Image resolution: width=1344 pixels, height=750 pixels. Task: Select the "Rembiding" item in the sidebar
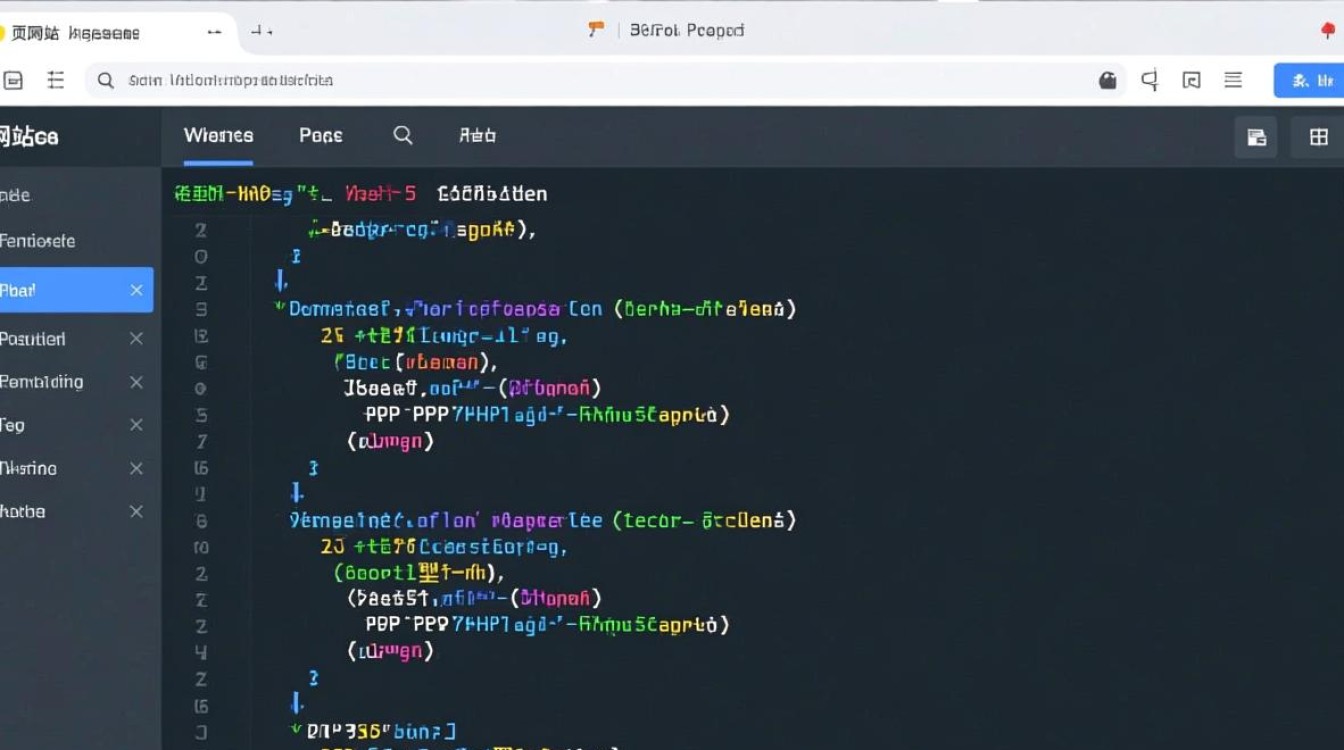click(x=42, y=382)
